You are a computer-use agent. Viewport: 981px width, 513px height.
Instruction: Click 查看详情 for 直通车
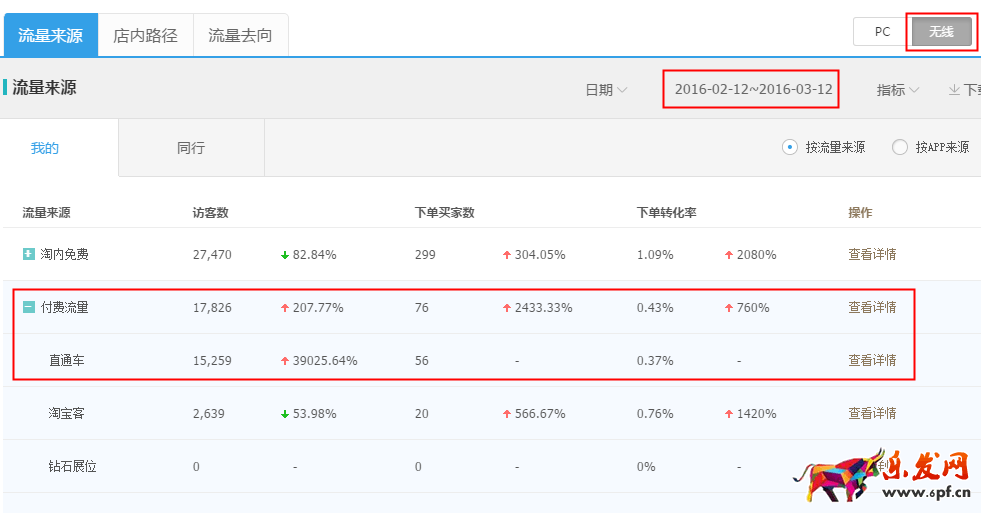872,360
